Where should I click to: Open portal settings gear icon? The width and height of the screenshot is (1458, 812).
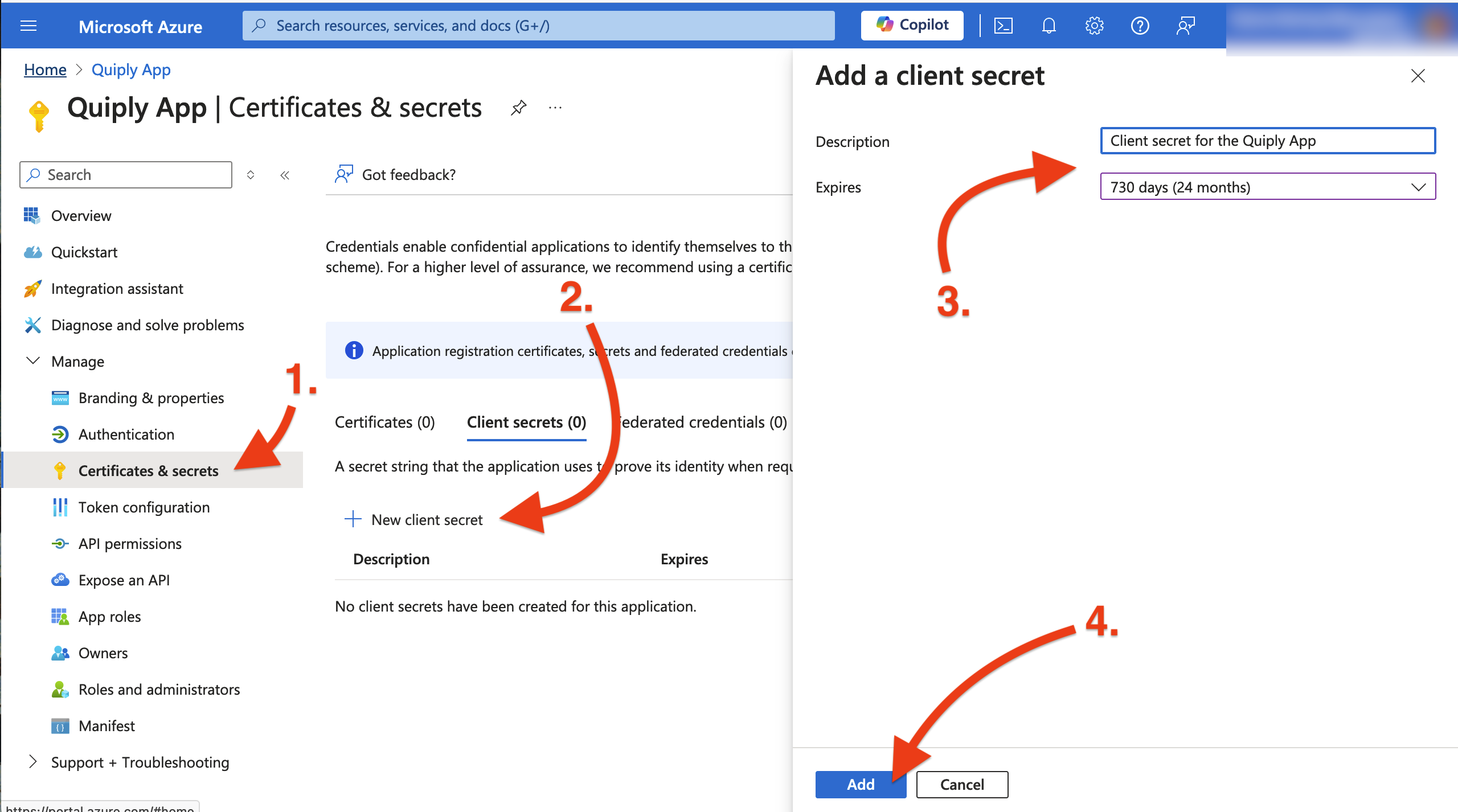coord(1094,26)
